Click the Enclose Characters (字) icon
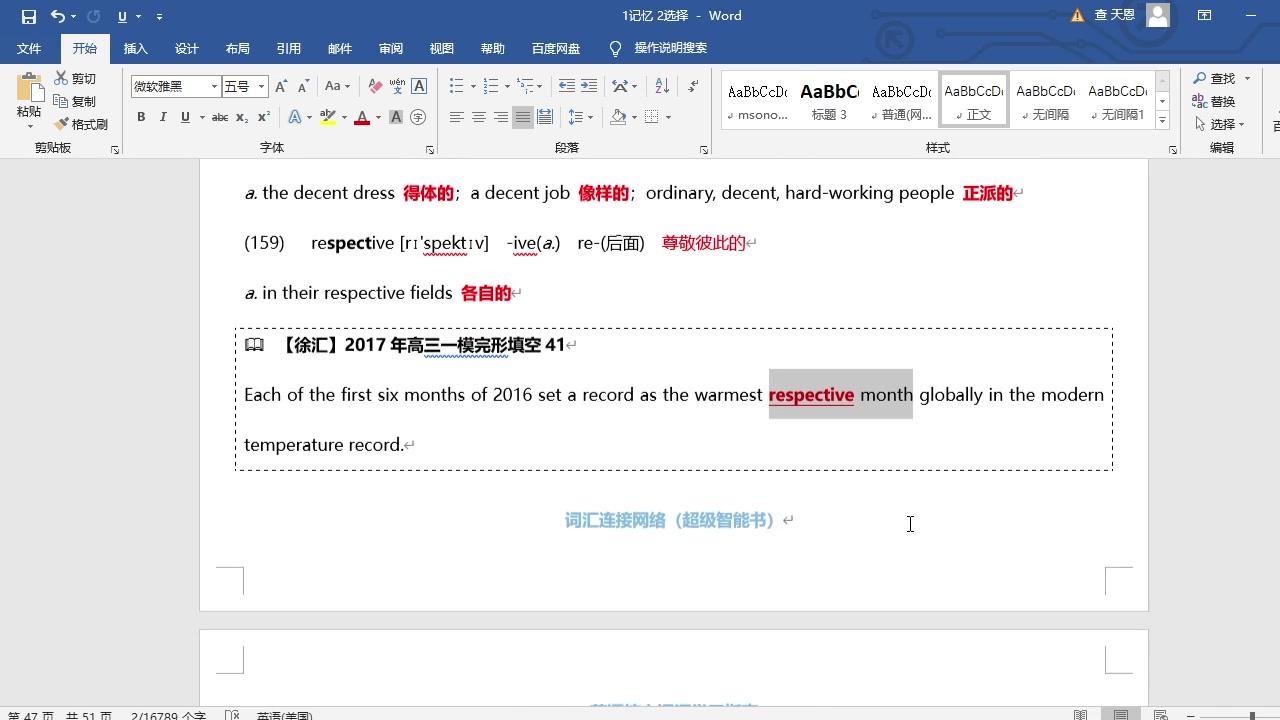1280x720 pixels. point(418,118)
